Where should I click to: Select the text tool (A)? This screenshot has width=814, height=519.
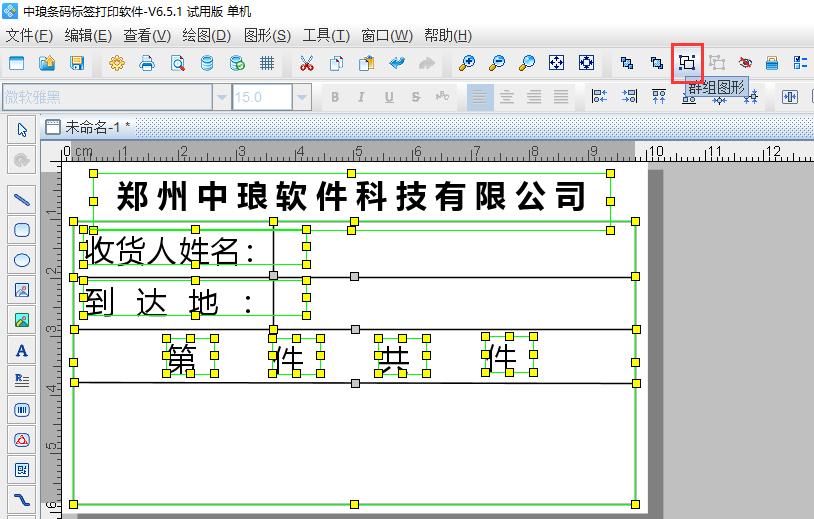tap(22, 350)
